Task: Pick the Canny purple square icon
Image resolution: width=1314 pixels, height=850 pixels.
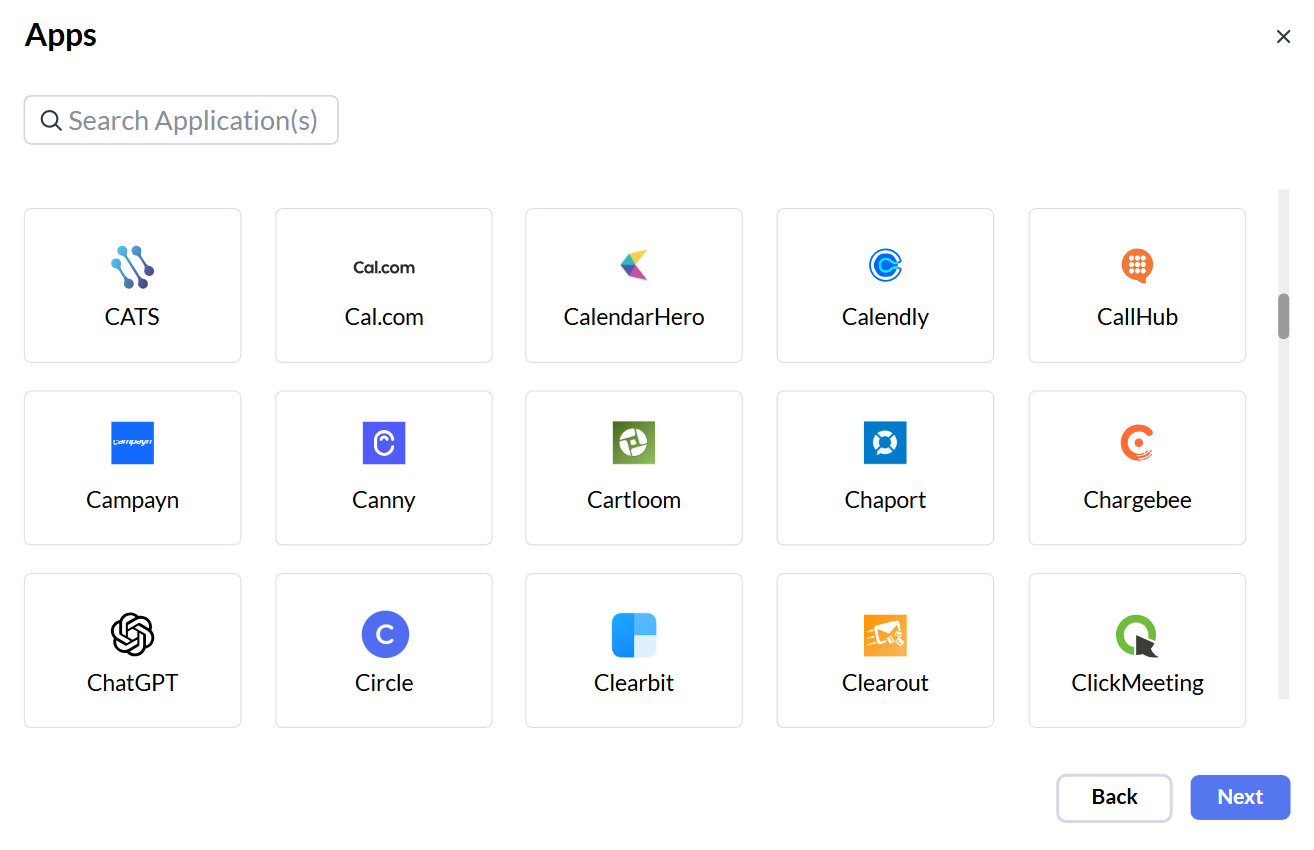Action: [384, 443]
